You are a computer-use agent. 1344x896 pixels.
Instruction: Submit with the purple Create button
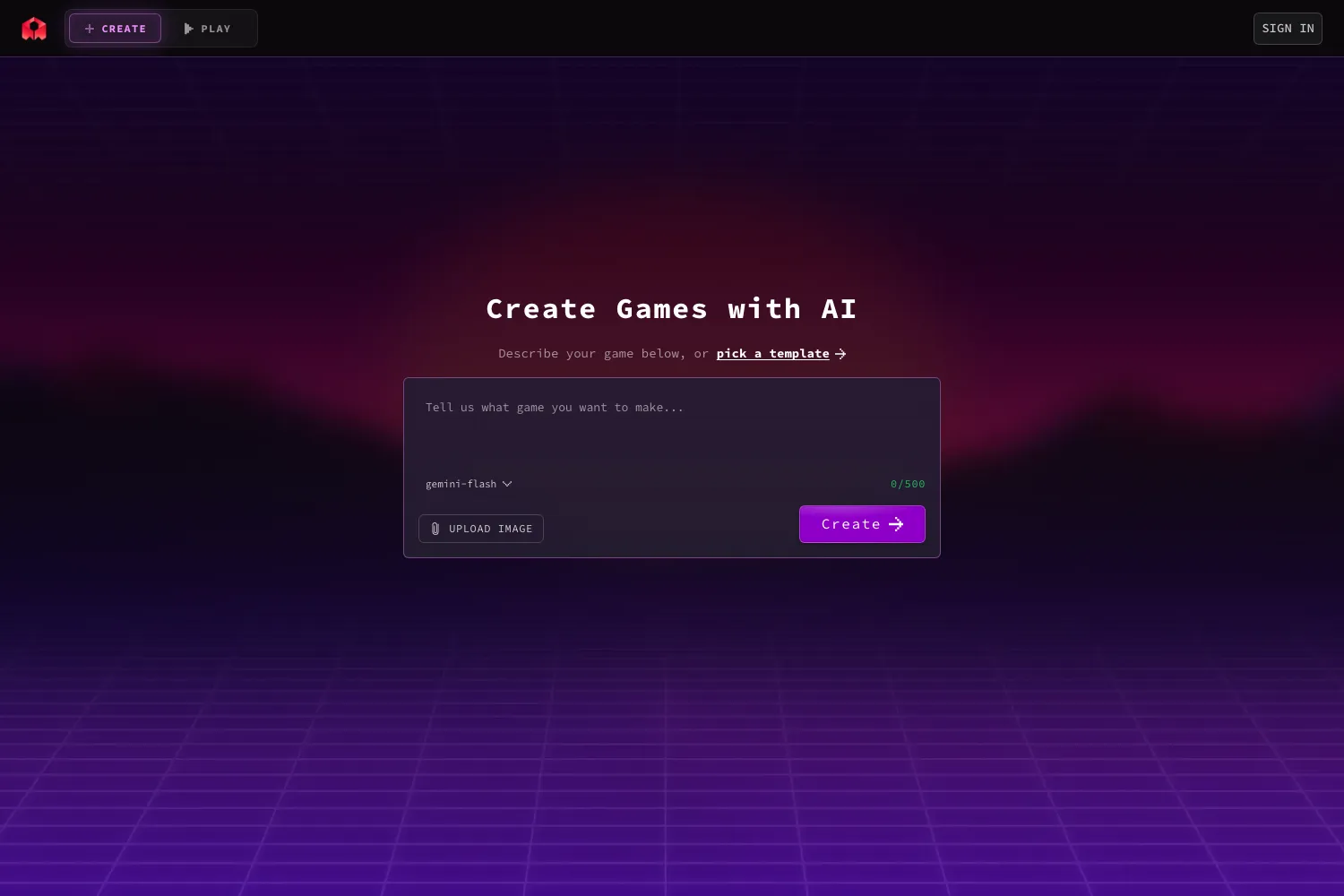(x=862, y=524)
